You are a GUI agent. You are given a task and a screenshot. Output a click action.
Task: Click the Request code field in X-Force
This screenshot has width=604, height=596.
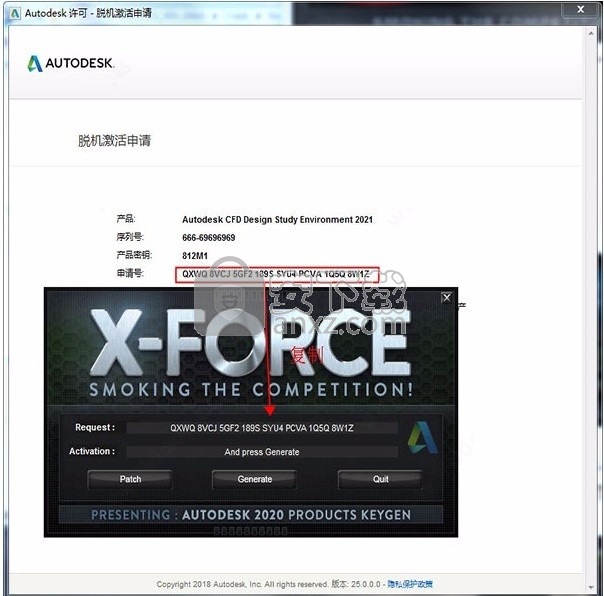click(x=262, y=428)
